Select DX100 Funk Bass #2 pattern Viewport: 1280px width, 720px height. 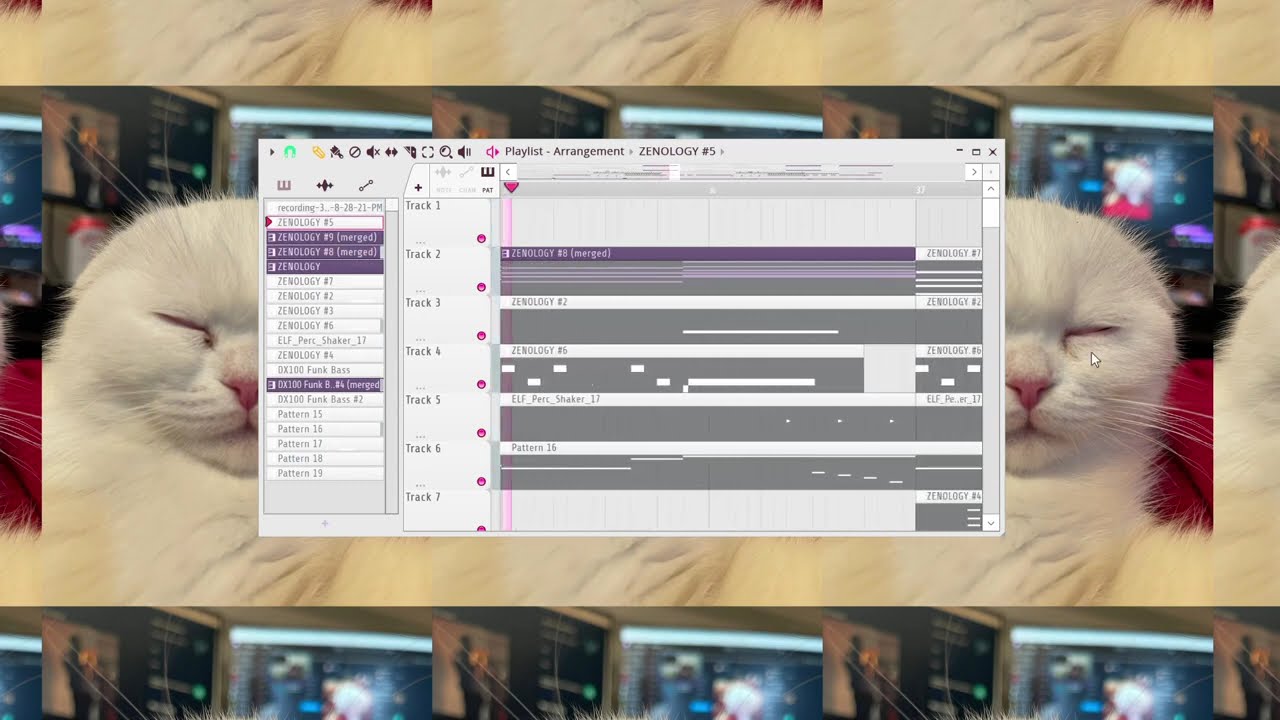tap(324, 399)
